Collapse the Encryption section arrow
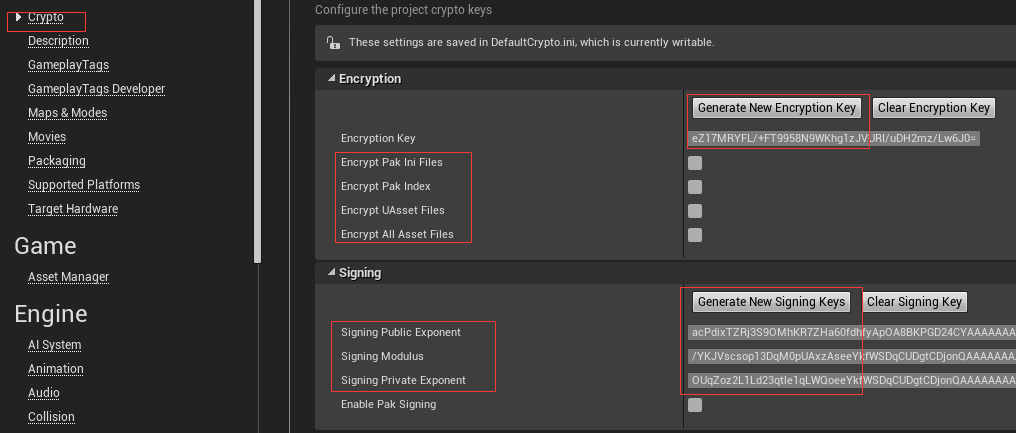This screenshot has width=1016, height=433. coord(329,78)
